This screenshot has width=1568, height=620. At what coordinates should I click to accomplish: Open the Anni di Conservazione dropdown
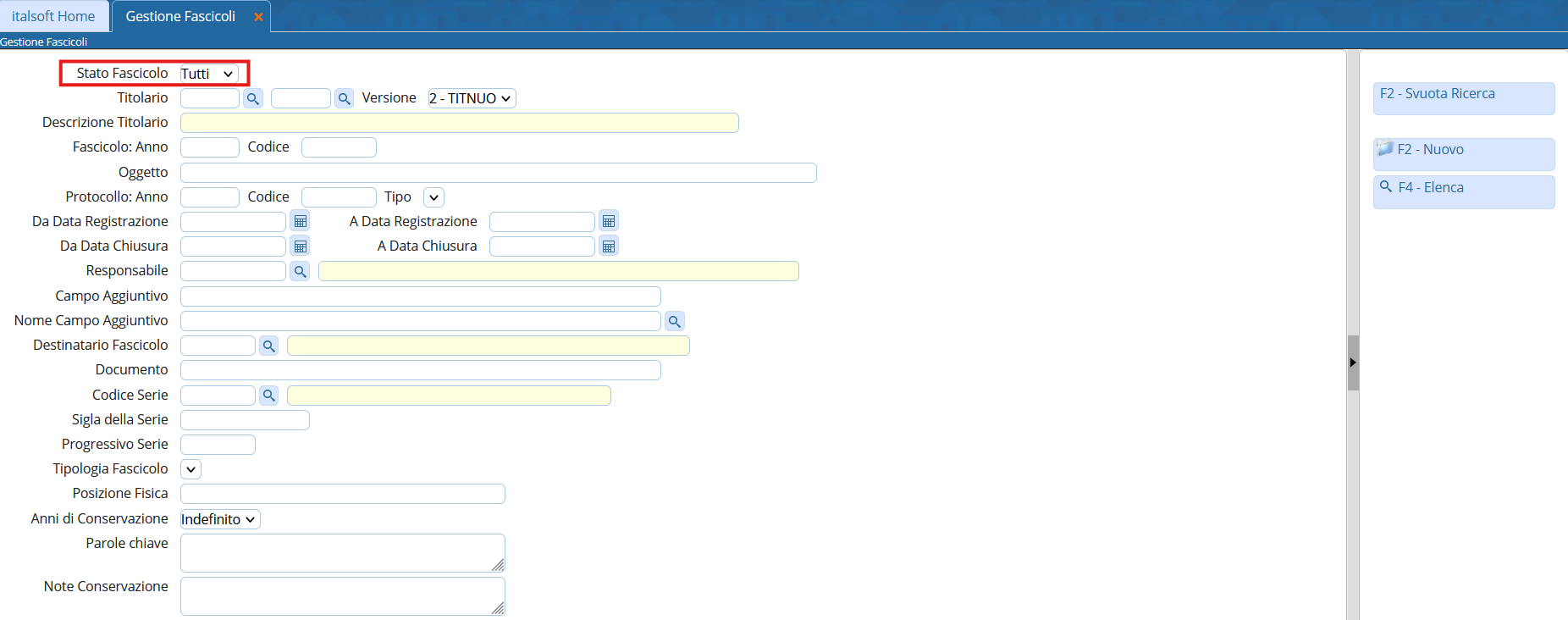click(x=219, y=519)
